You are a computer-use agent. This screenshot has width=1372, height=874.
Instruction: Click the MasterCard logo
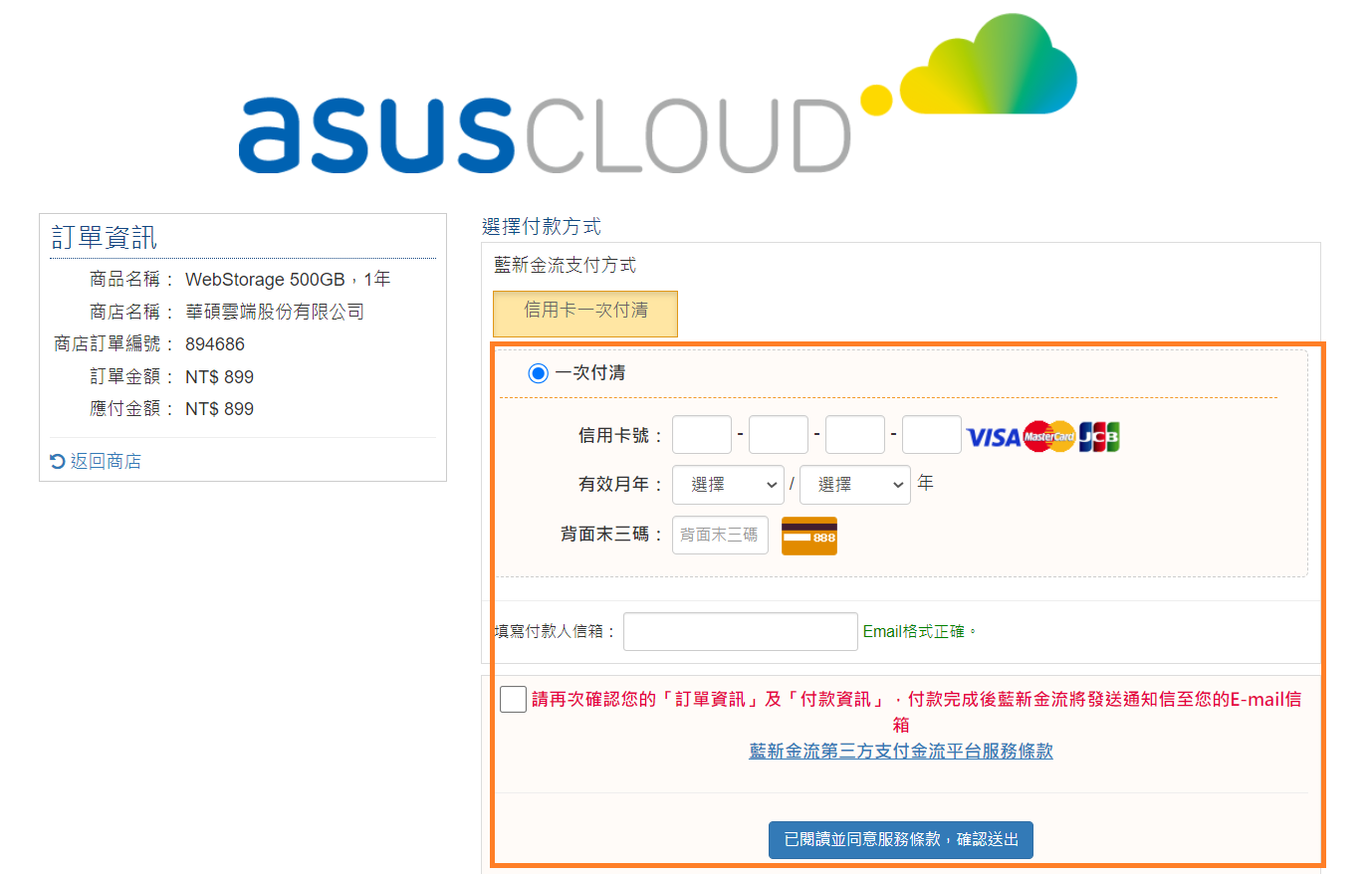point(1049,436)
